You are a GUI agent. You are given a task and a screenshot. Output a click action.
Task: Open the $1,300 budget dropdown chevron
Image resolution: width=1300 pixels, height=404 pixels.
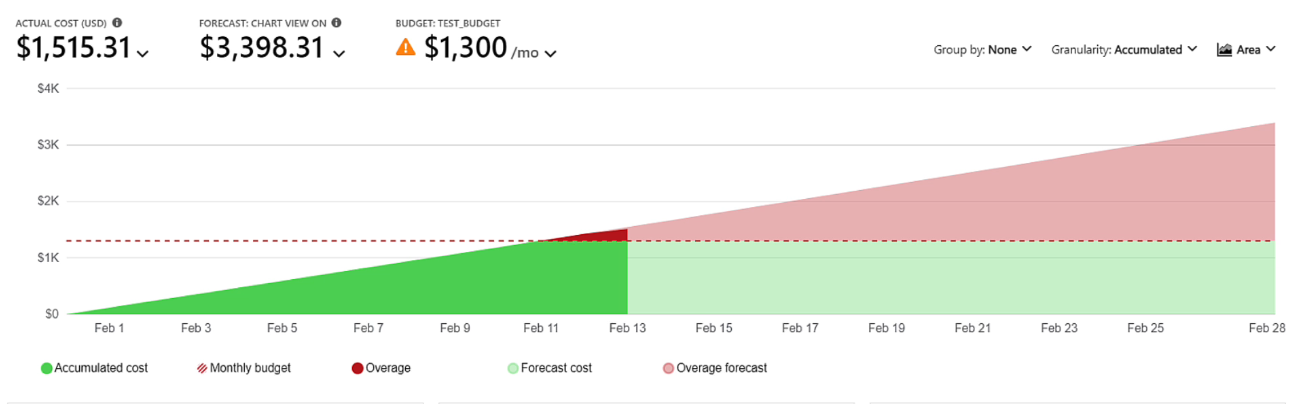click(550, 53)
